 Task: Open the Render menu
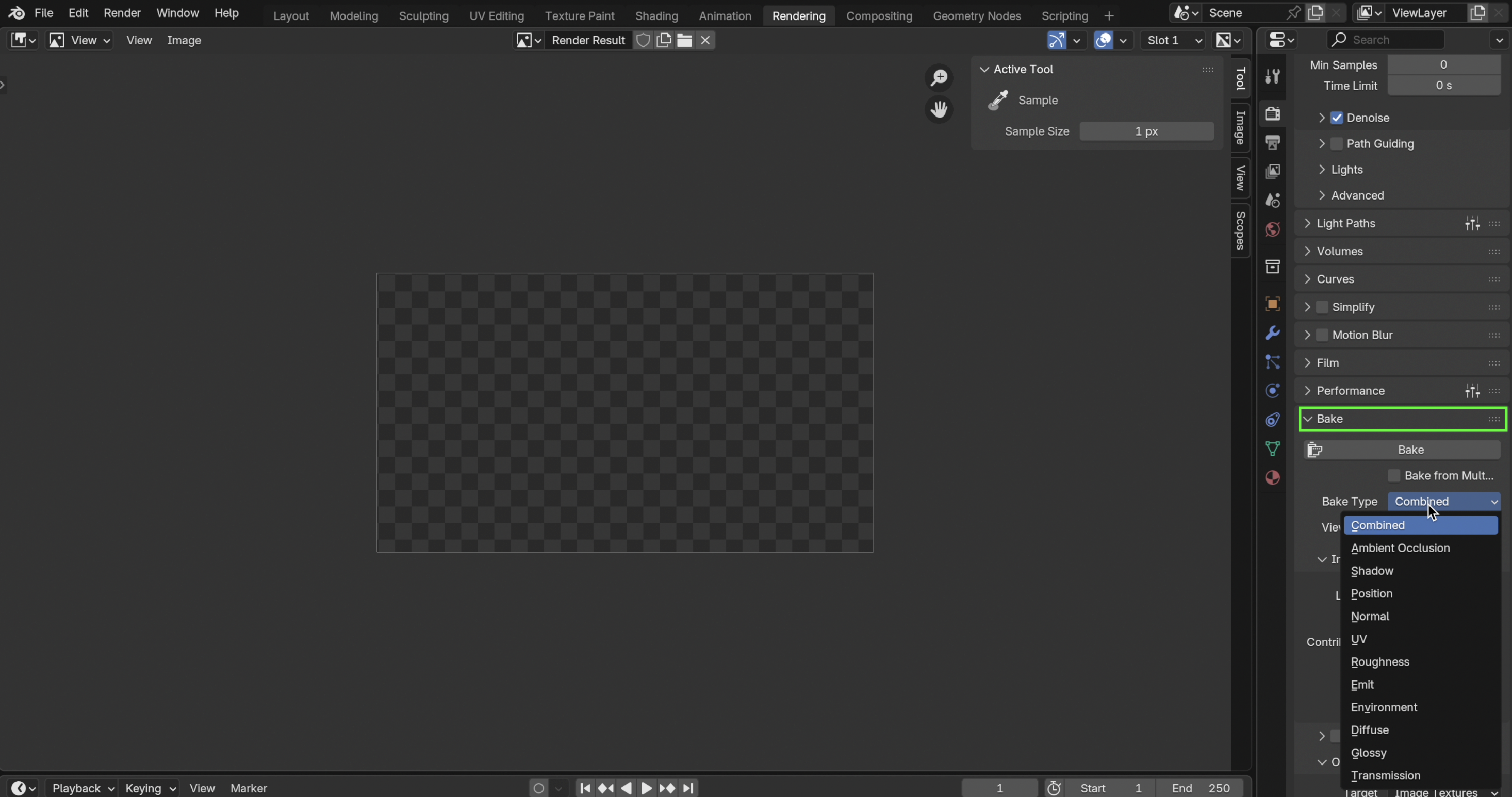[122, 13]
